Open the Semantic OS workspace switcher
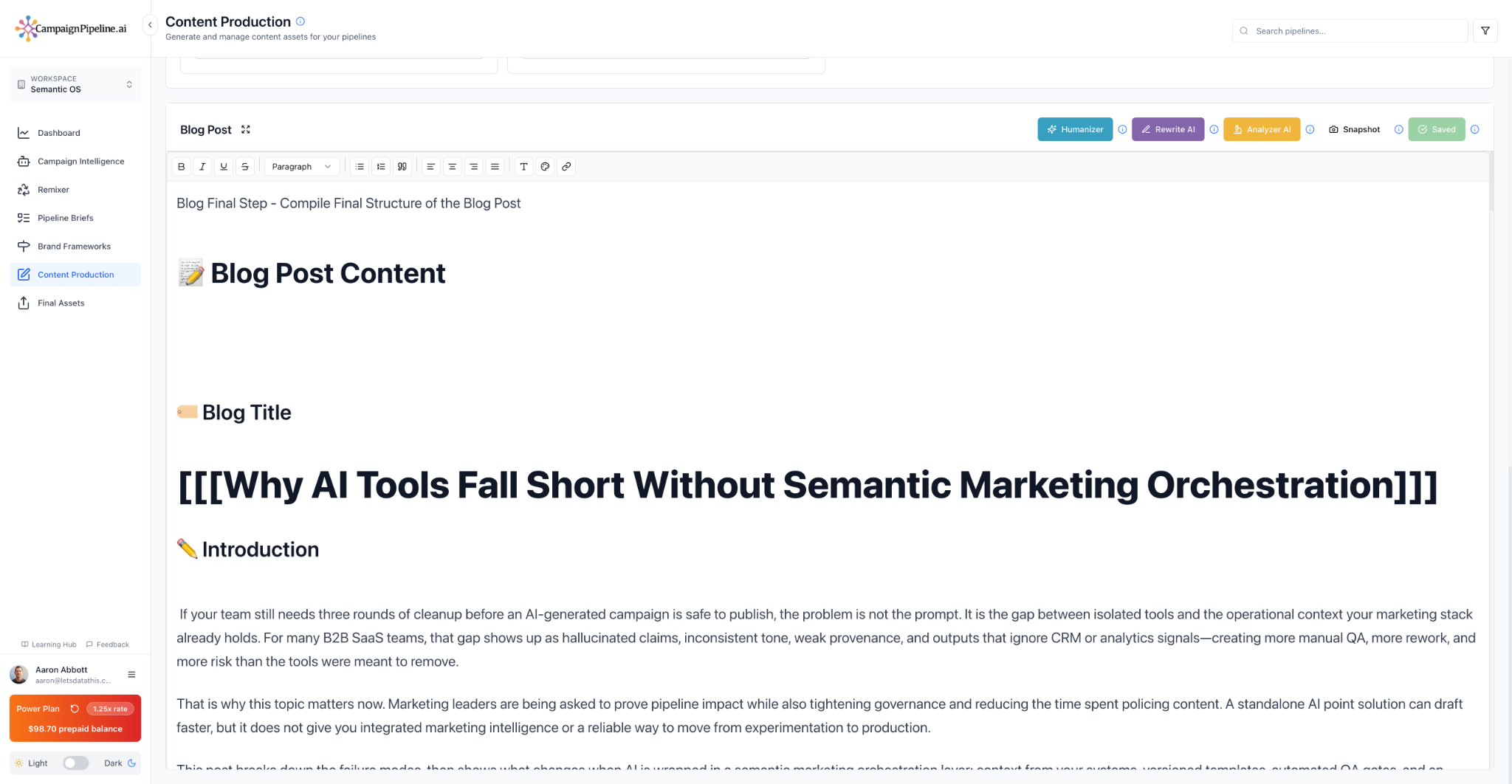This screenshot has width=1512, height=784. tap(75, 84)
